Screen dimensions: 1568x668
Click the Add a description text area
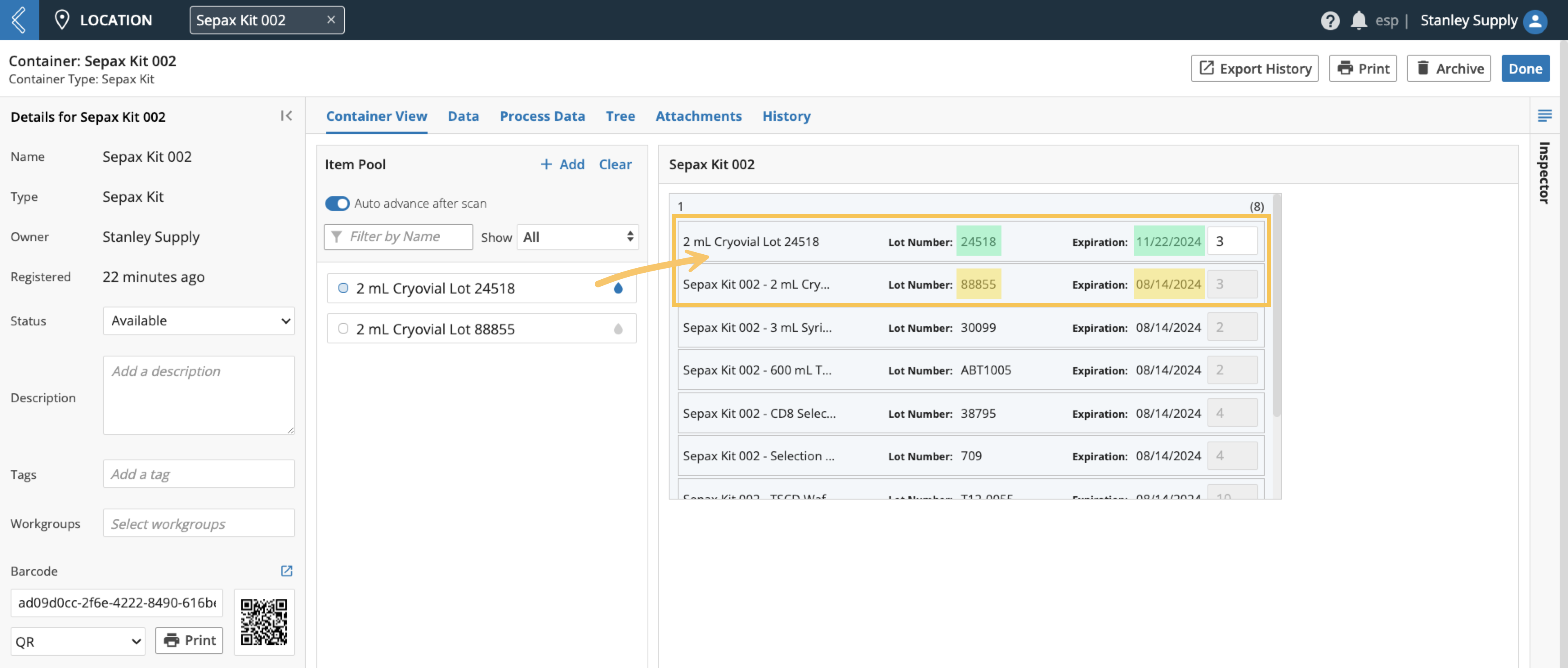coord(198,395)
